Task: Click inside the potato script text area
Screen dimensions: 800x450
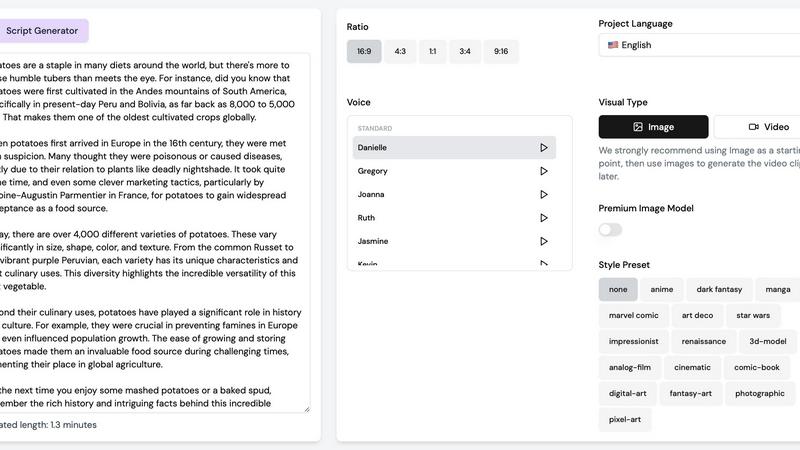Action: [155, 230]
